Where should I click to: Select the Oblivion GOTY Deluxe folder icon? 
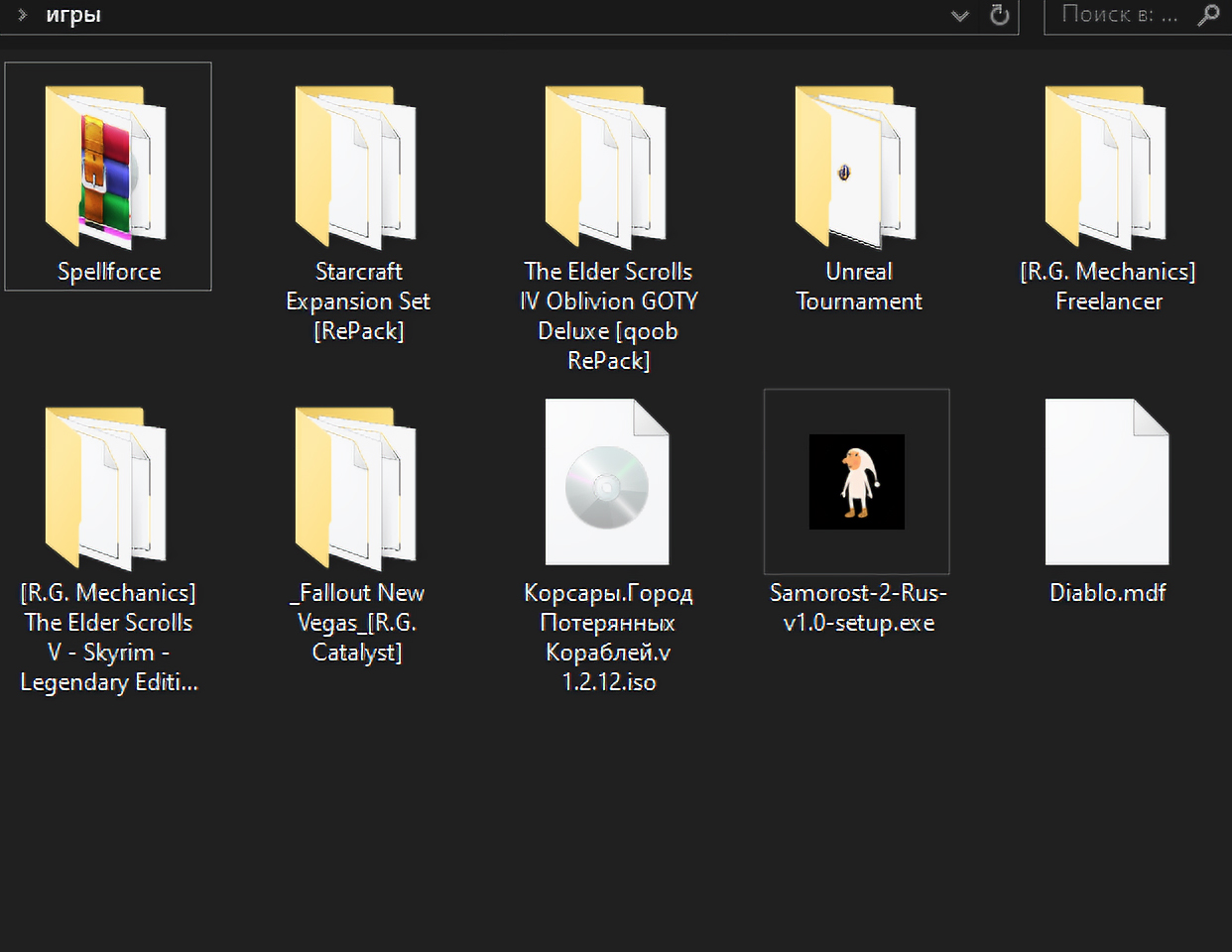coord(606,167)
